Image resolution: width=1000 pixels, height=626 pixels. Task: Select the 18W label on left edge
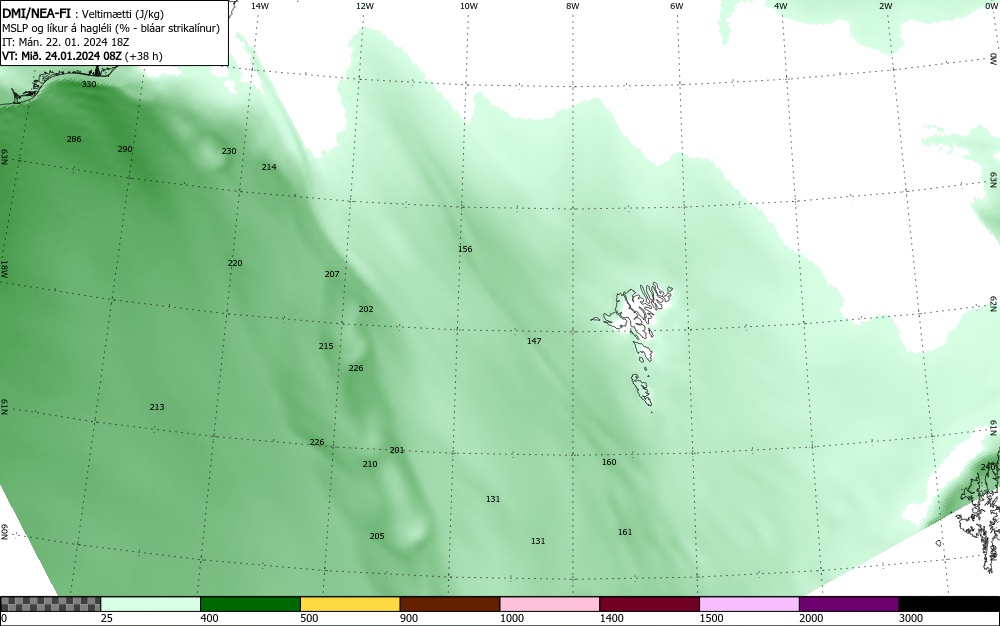coord(4,268)
